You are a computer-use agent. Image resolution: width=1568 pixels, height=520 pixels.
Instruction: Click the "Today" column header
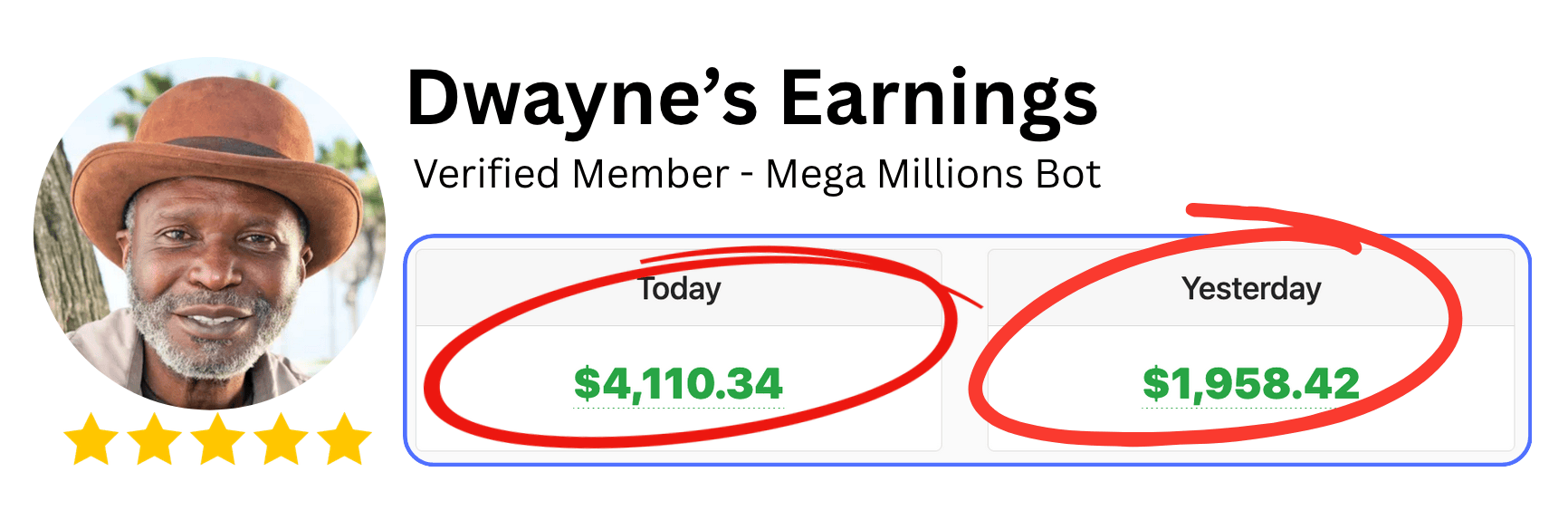click(680, 289)
